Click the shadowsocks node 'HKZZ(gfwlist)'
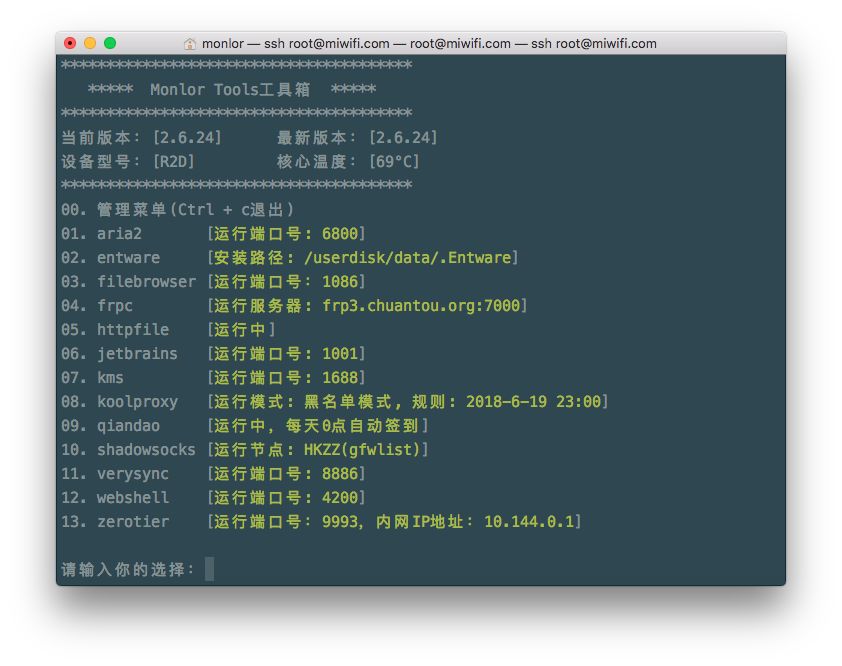 click(362, 450)
